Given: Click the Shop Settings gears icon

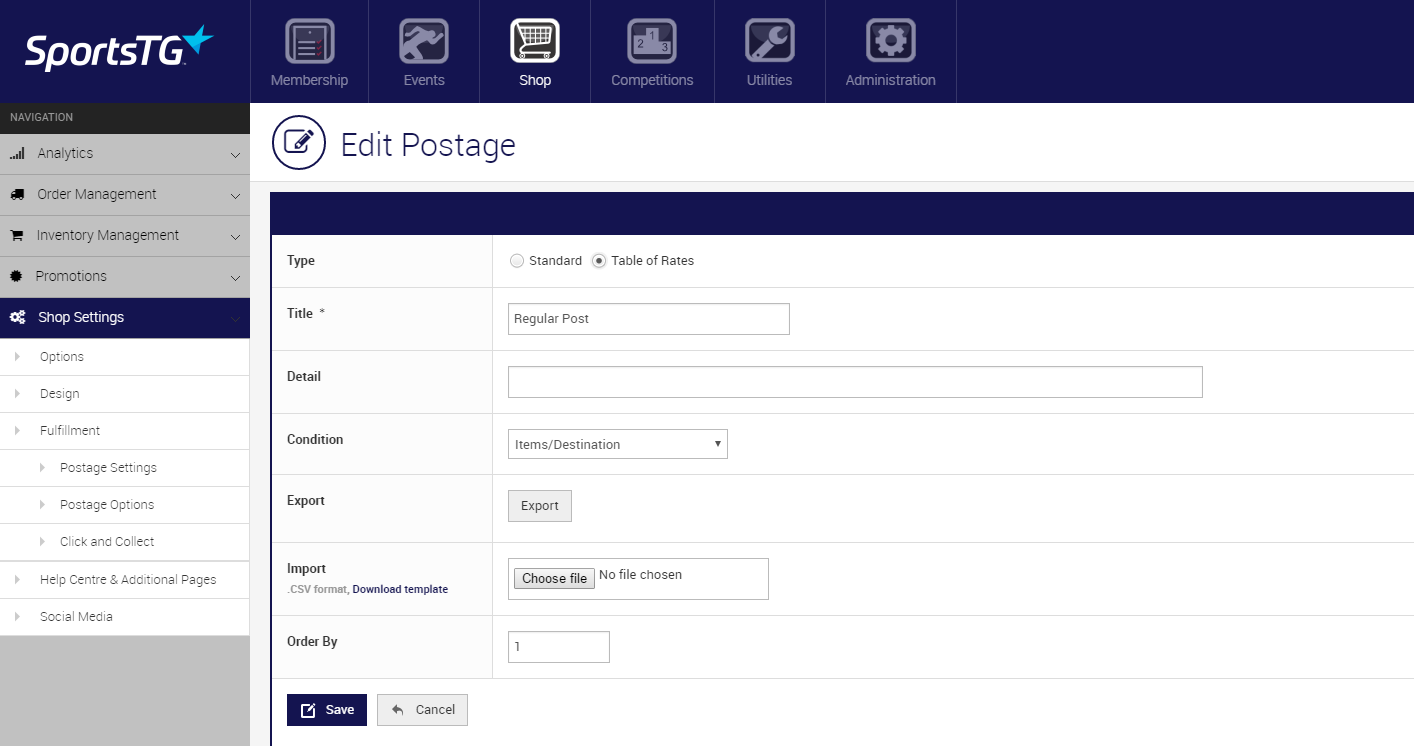Looking at the screenshot, I should (x=18, y=317).
